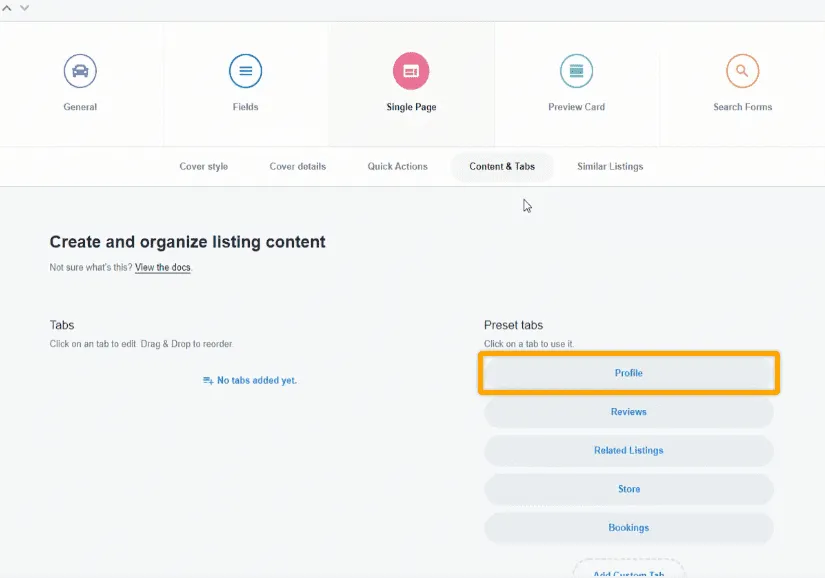This screenshot has width=825, height=578.
Task: Click the Preview Card icon
Action: [x=576, y=71]
